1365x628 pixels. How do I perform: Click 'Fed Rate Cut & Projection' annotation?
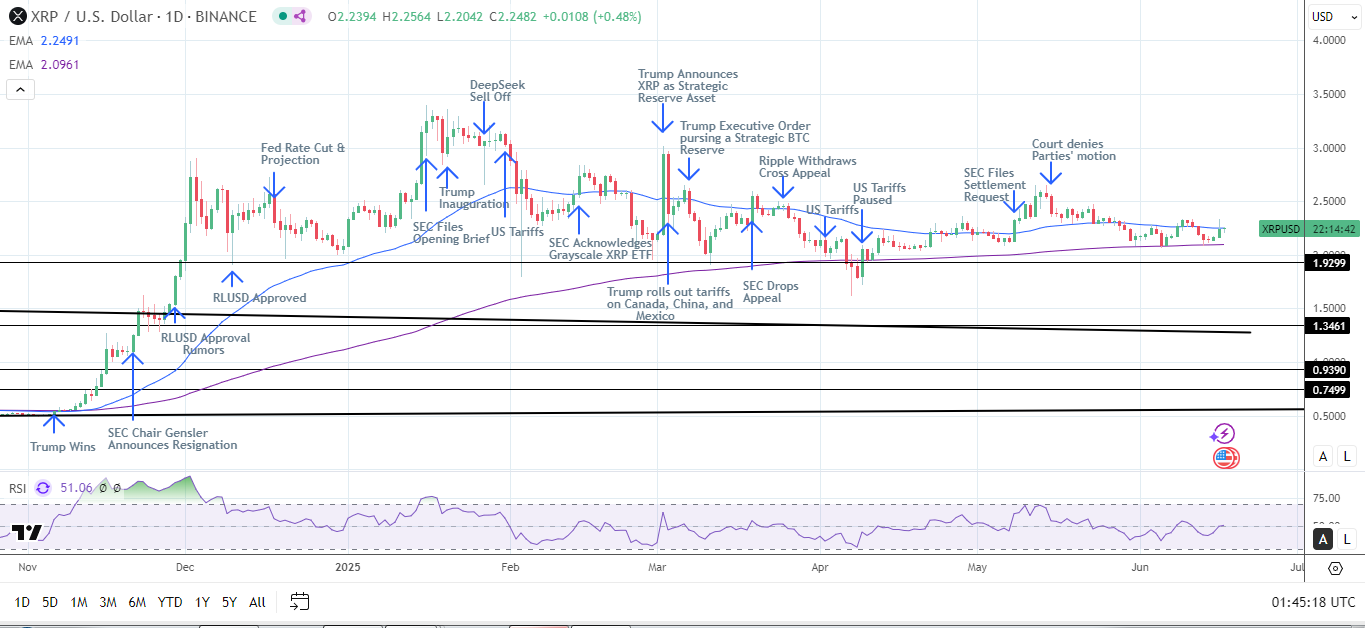pos(303,154)
